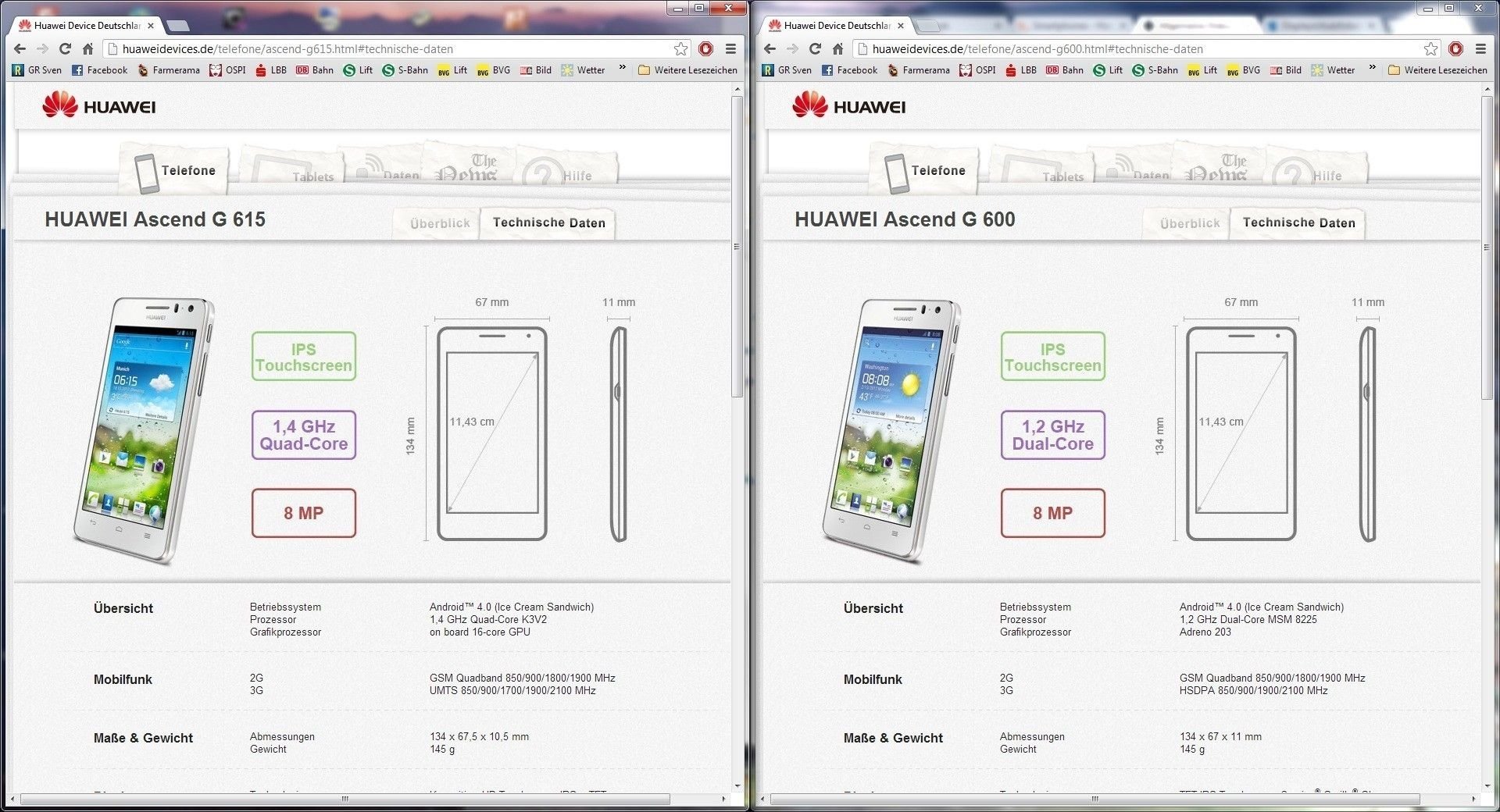Bookmark the G600 page with star icon
This screenshot has height=812, width=1500.
1430,49
